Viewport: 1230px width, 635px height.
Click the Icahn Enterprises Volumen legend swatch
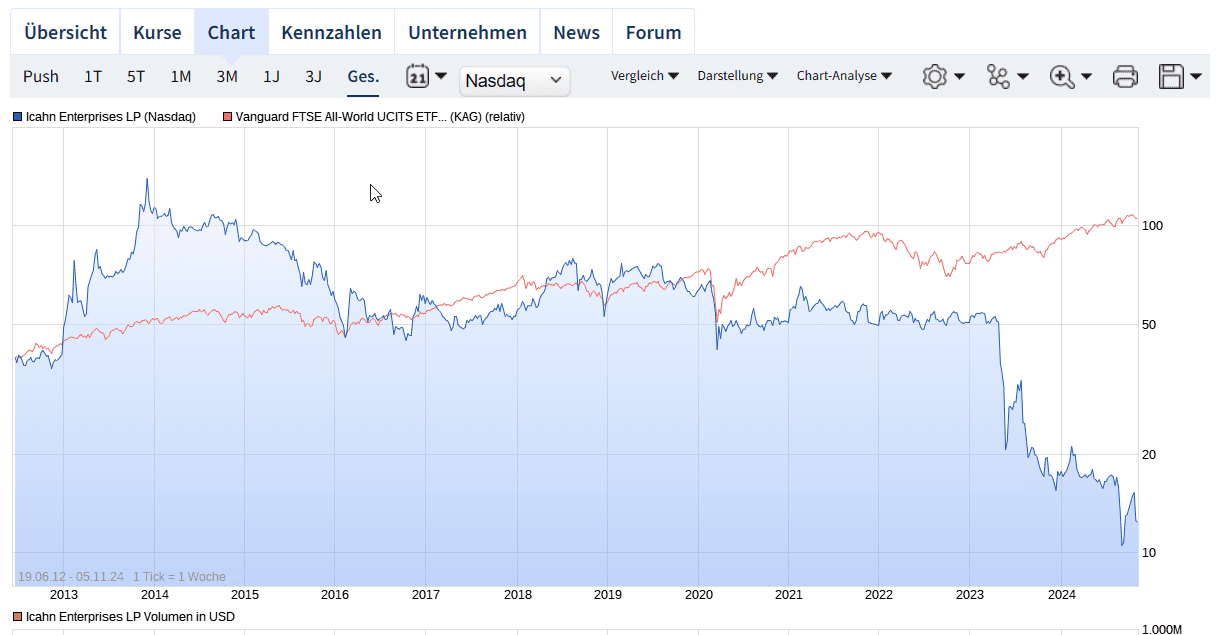click(x=18, y=617)
